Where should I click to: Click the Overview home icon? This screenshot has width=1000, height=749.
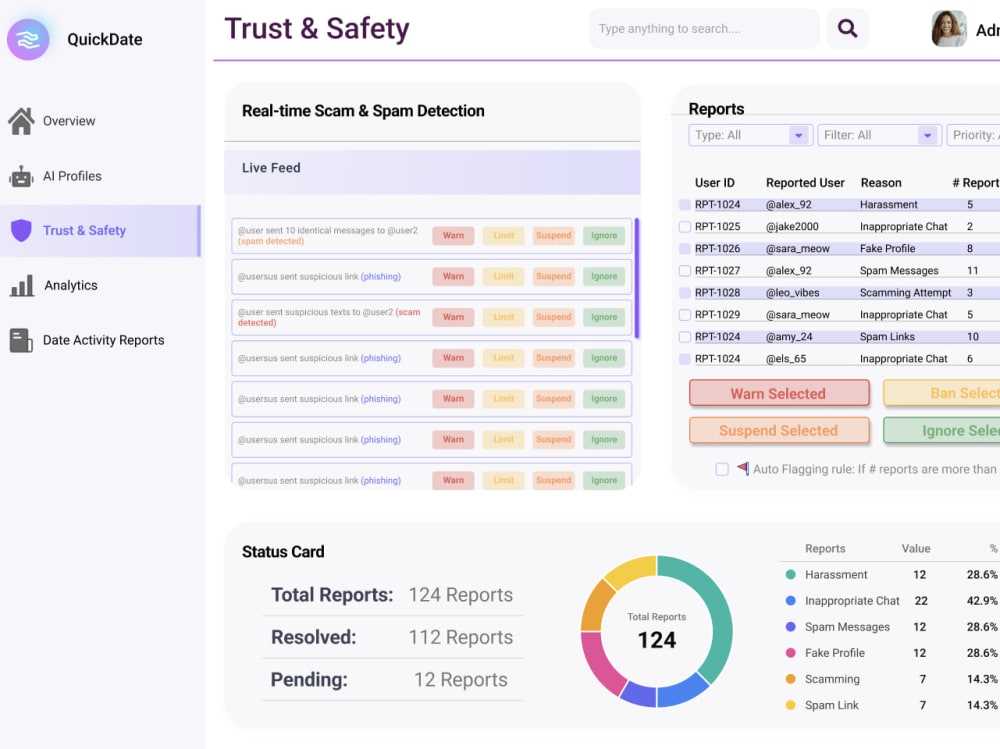pos(21,121)
